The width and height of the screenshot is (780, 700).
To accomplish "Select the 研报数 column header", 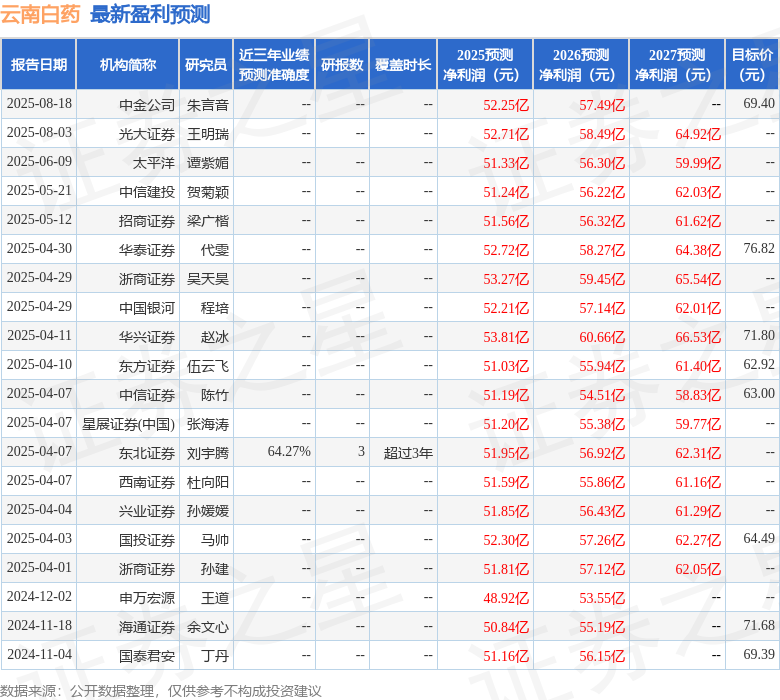I will click(342, 65).
